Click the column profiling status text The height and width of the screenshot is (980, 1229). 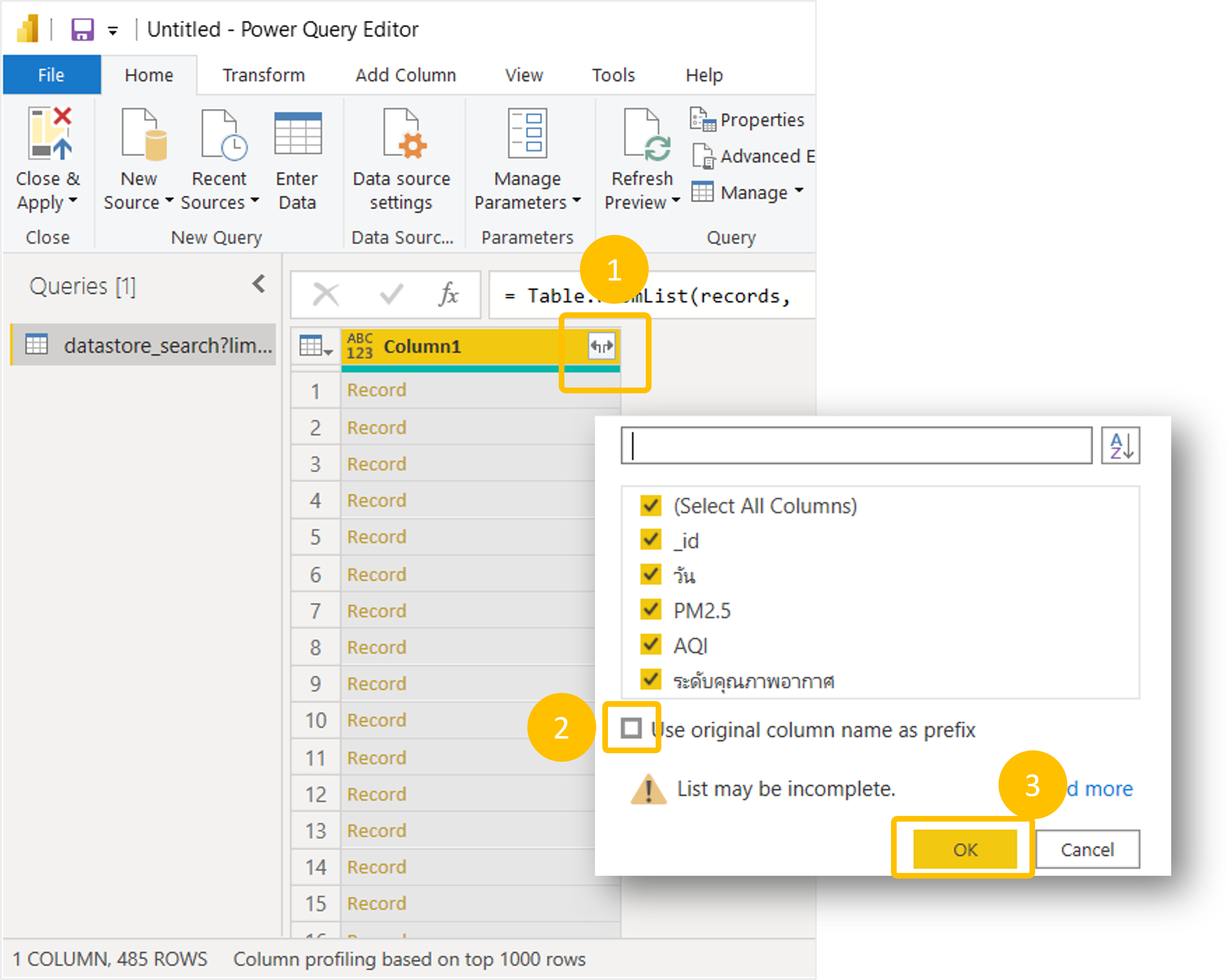coord(409,959)
